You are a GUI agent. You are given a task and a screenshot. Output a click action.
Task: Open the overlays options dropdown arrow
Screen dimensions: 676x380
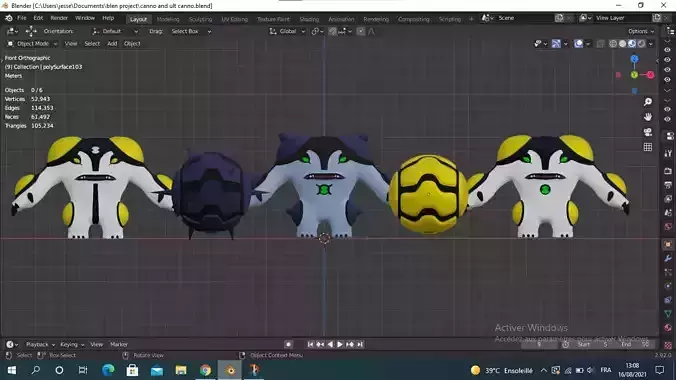click(588, 44)
